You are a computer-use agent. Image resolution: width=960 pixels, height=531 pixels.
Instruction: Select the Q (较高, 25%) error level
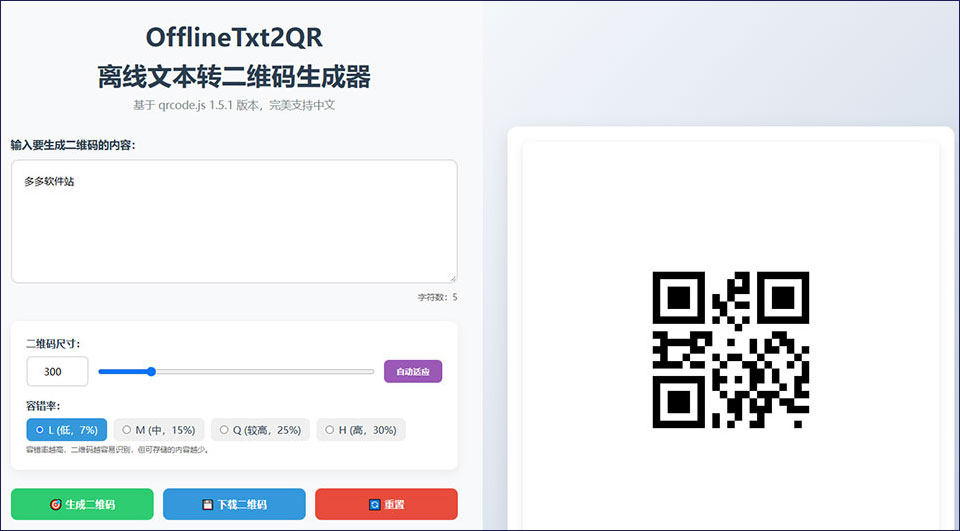[x=260, y=430]
